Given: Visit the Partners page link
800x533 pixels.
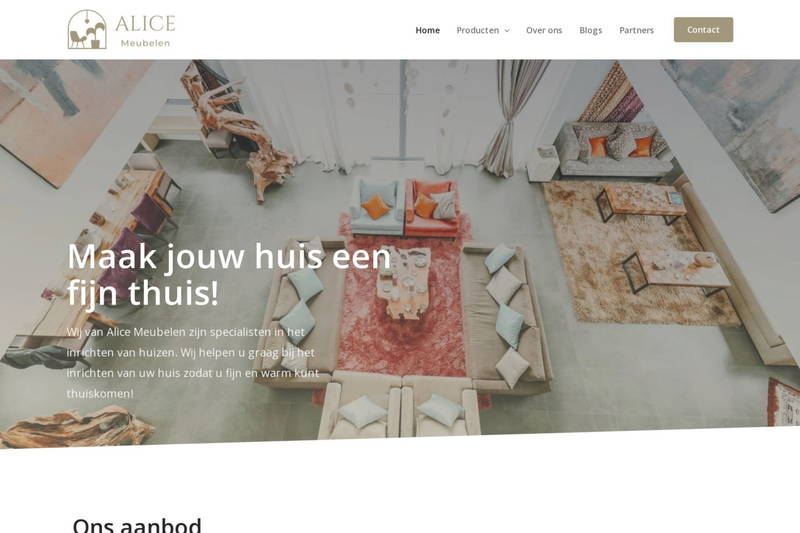Looking at the screenshot, I should (636, 30).
